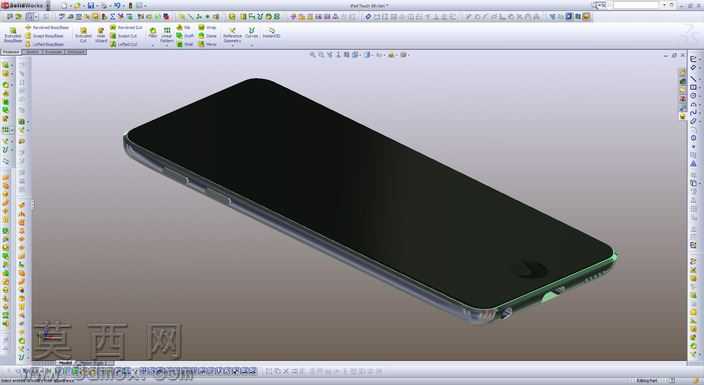Select the Draft tool
The image size is (704, 385).
point(185,36)
